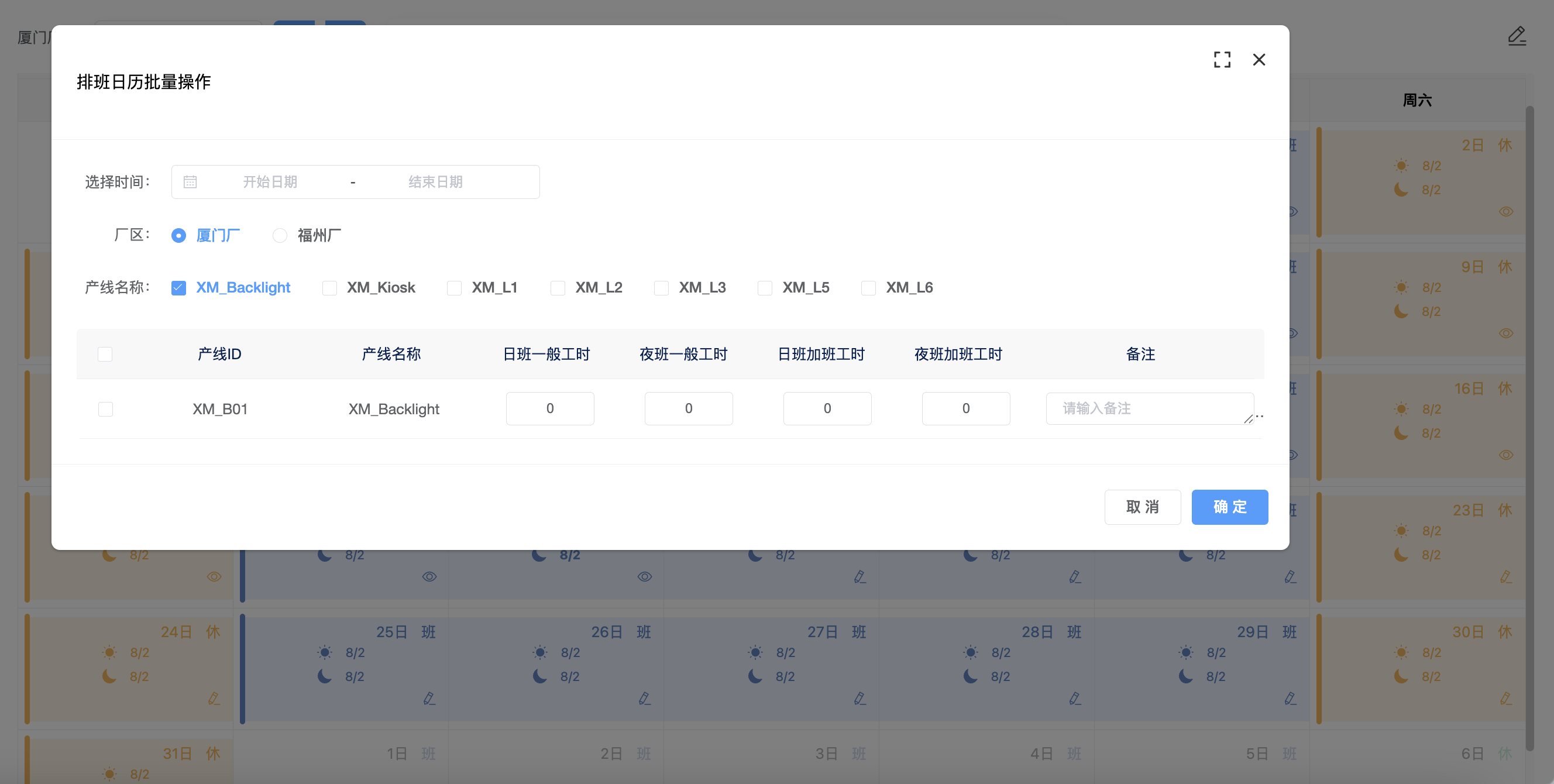Screen dimensions: 1554x784
Task: Click the fullscreen expand icon in dialog
Action: 1222,60
